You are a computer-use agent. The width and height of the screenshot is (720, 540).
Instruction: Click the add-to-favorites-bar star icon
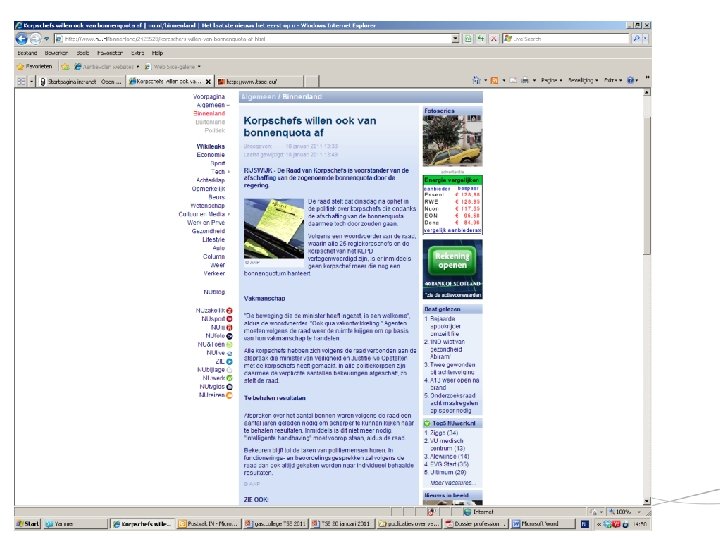point(65,67)
